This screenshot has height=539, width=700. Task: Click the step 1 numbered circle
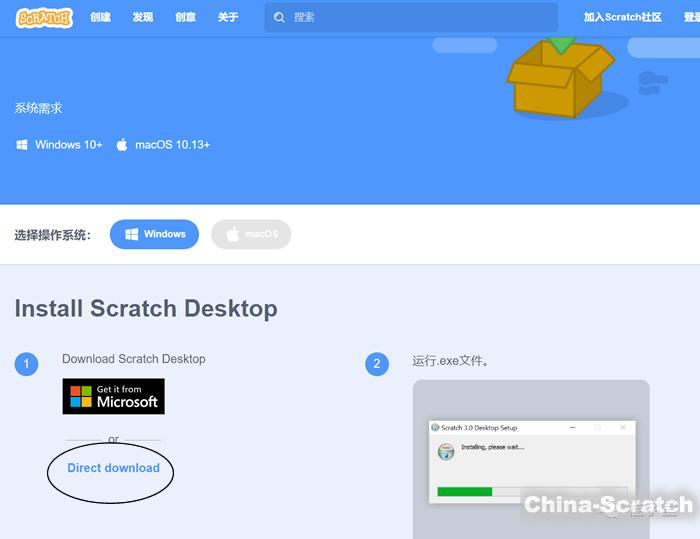pyautogui.click(x=26, y=364)
